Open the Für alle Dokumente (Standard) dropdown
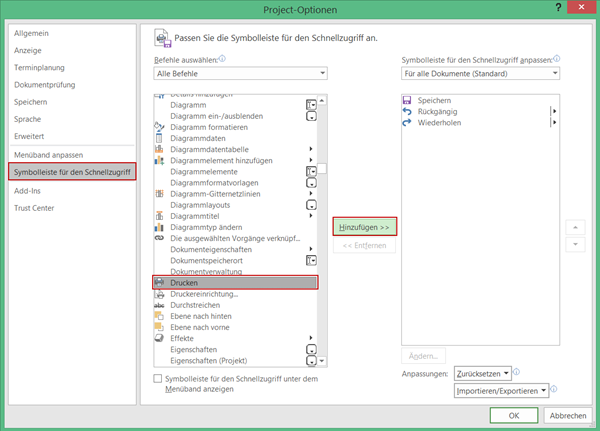This screenshot has width=600, height=431. point(480,73)
